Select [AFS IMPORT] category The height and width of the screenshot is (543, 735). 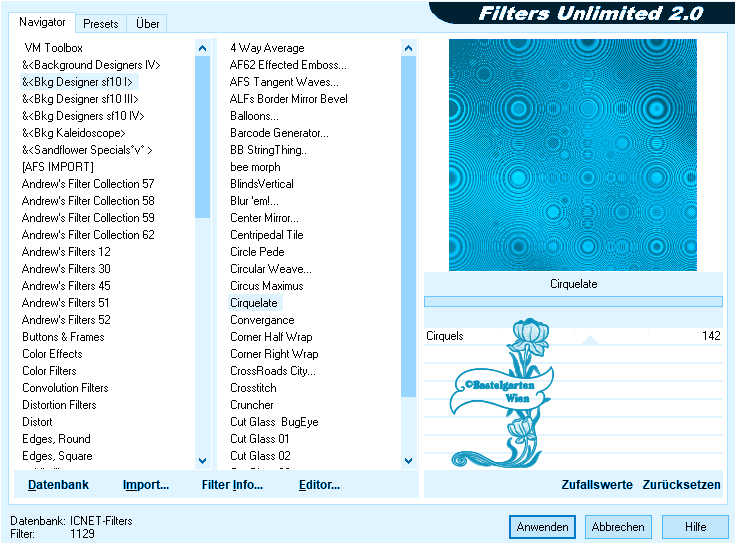coord(58,167)
